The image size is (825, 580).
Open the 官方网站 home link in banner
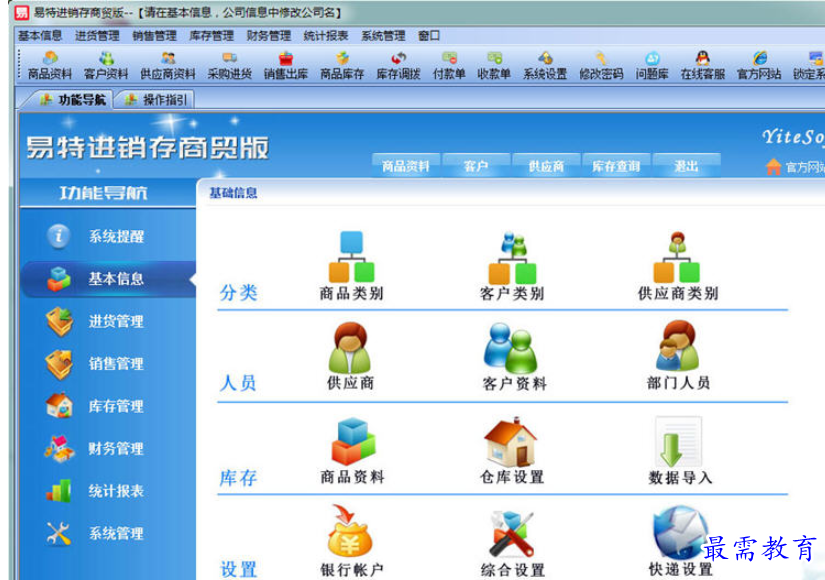(x=795, y=167)
